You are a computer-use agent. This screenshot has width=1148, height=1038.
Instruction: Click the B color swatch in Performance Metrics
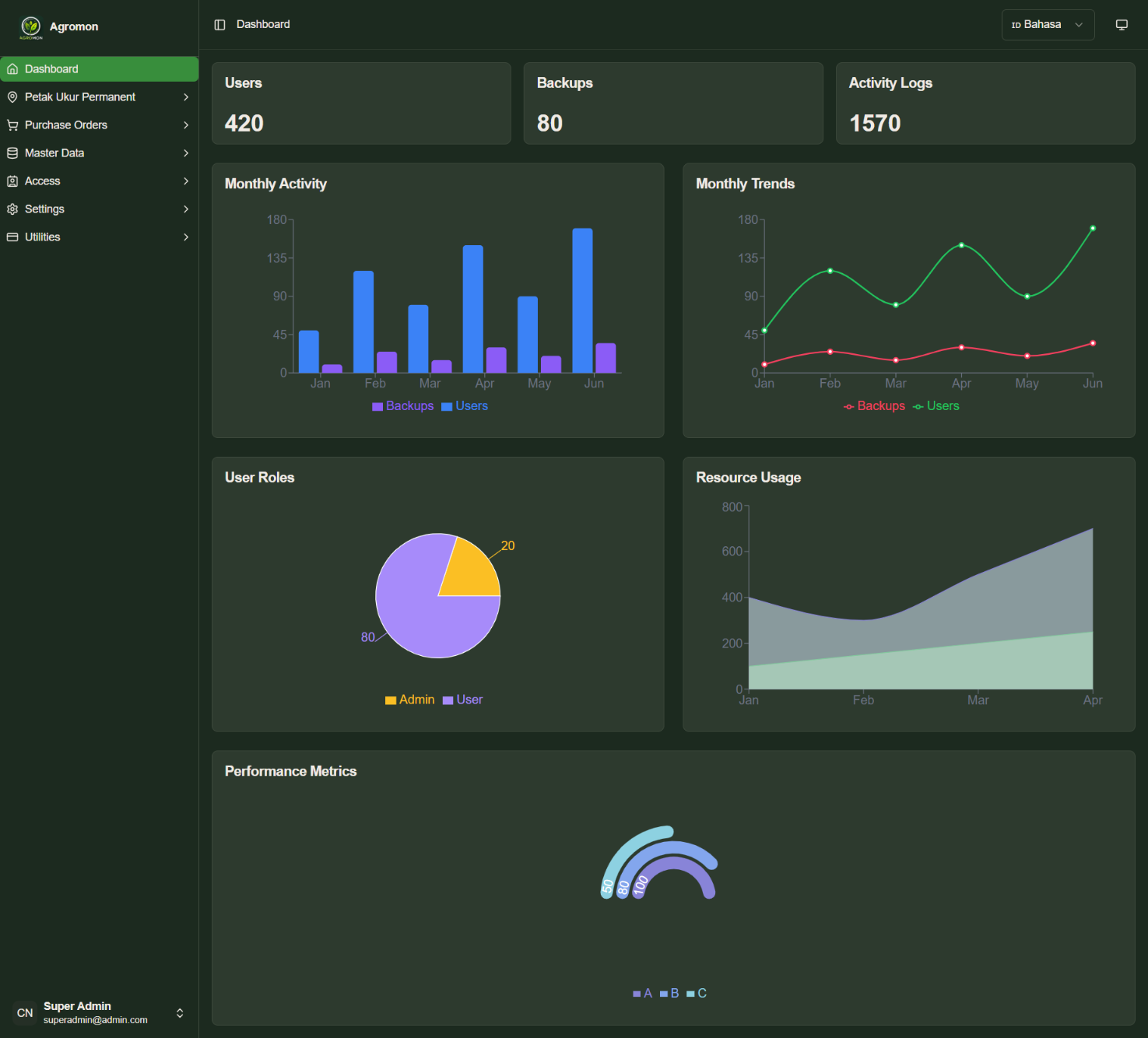664,994
